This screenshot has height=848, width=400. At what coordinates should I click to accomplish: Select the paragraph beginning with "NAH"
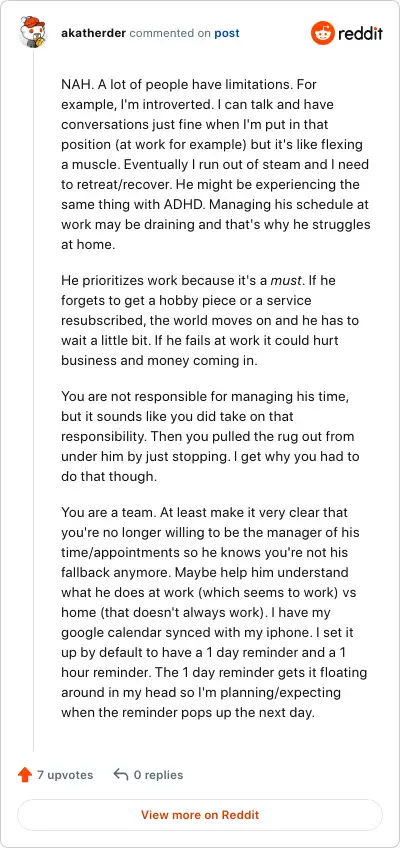[216, 164]
